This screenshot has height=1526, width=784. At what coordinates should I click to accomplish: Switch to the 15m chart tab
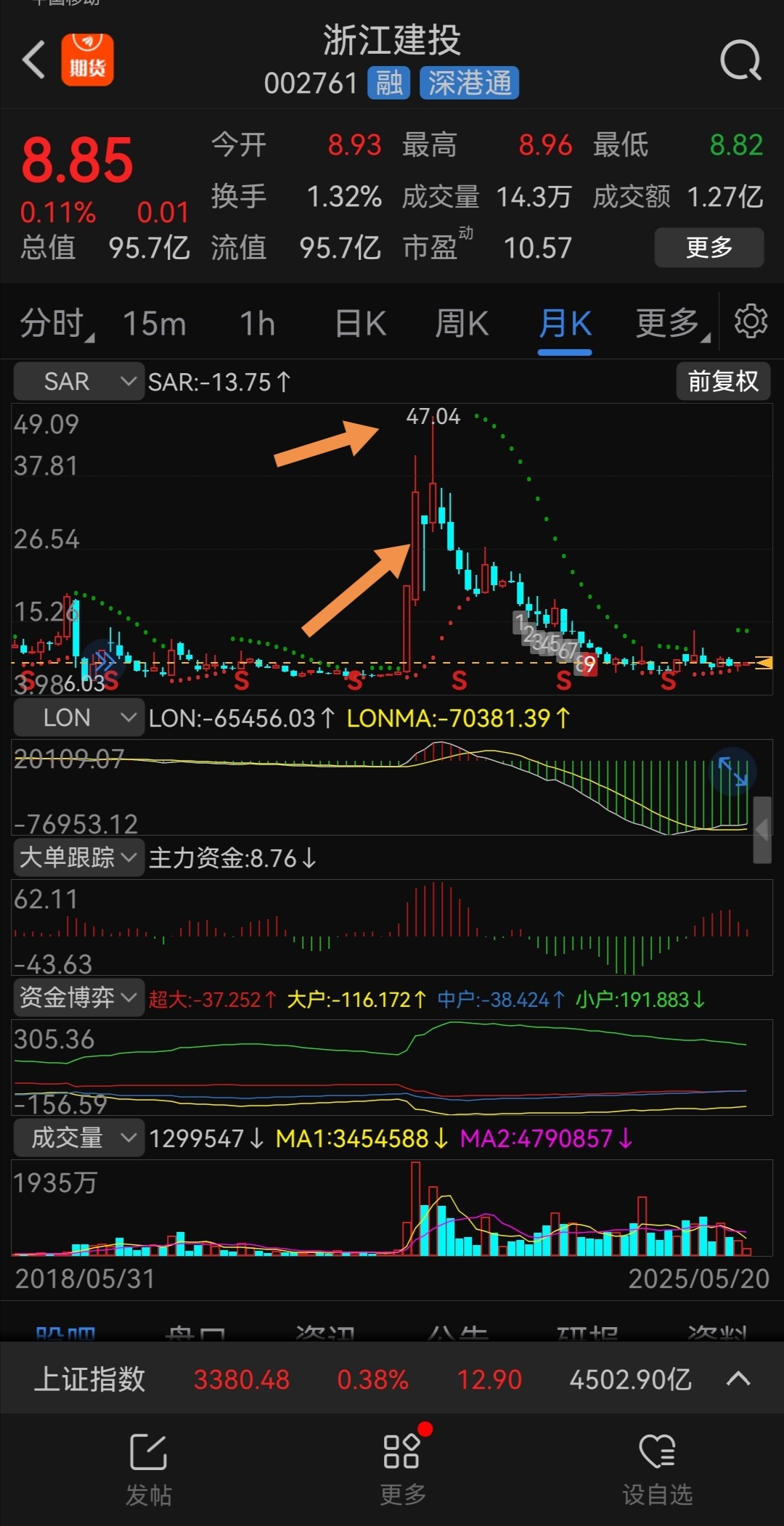pos(155,323)
